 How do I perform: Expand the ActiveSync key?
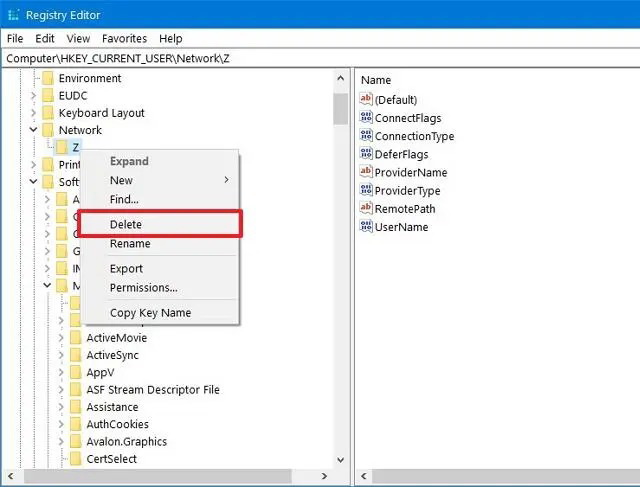click(x=61, y=355)
